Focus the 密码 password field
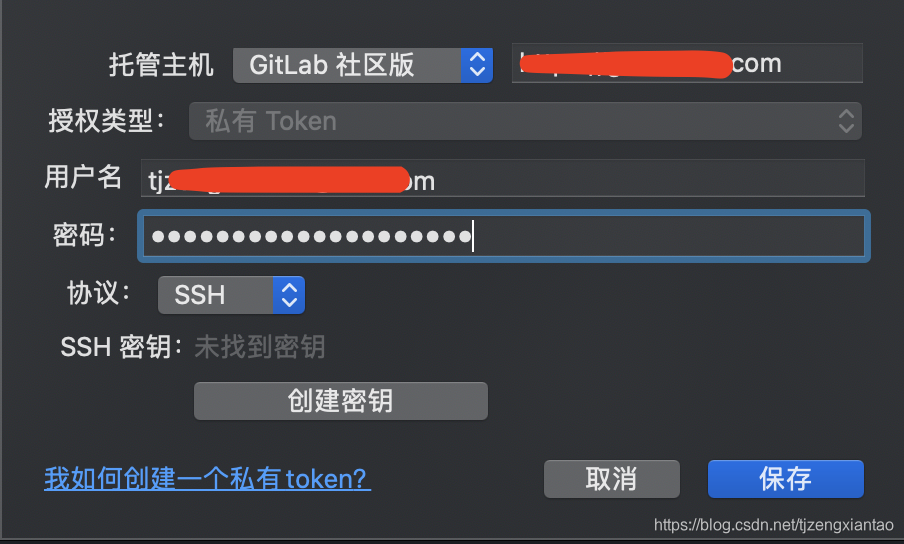Image resolution: width=904 pixels, height=544 pixels. [504, 236]
